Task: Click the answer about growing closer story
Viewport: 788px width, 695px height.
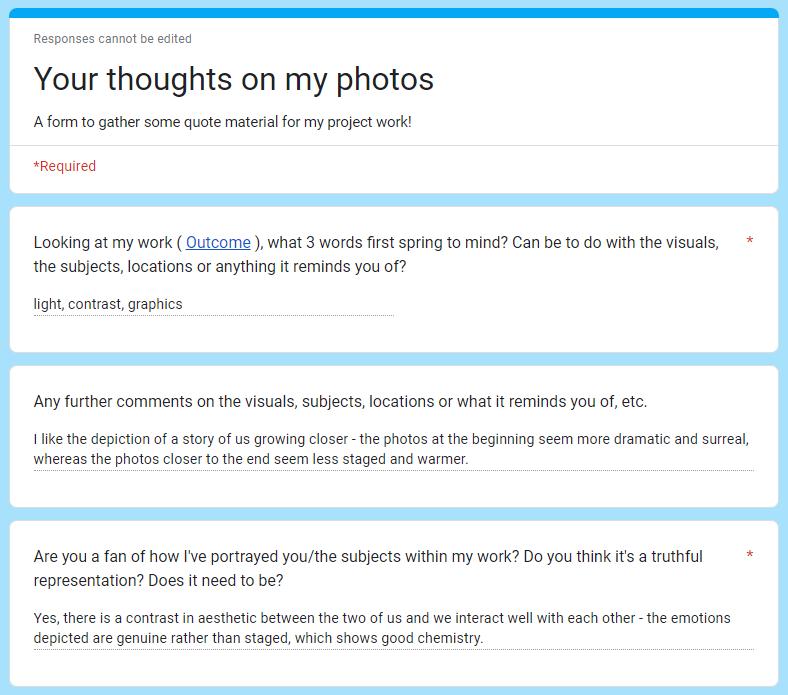Action: point(393,449)
